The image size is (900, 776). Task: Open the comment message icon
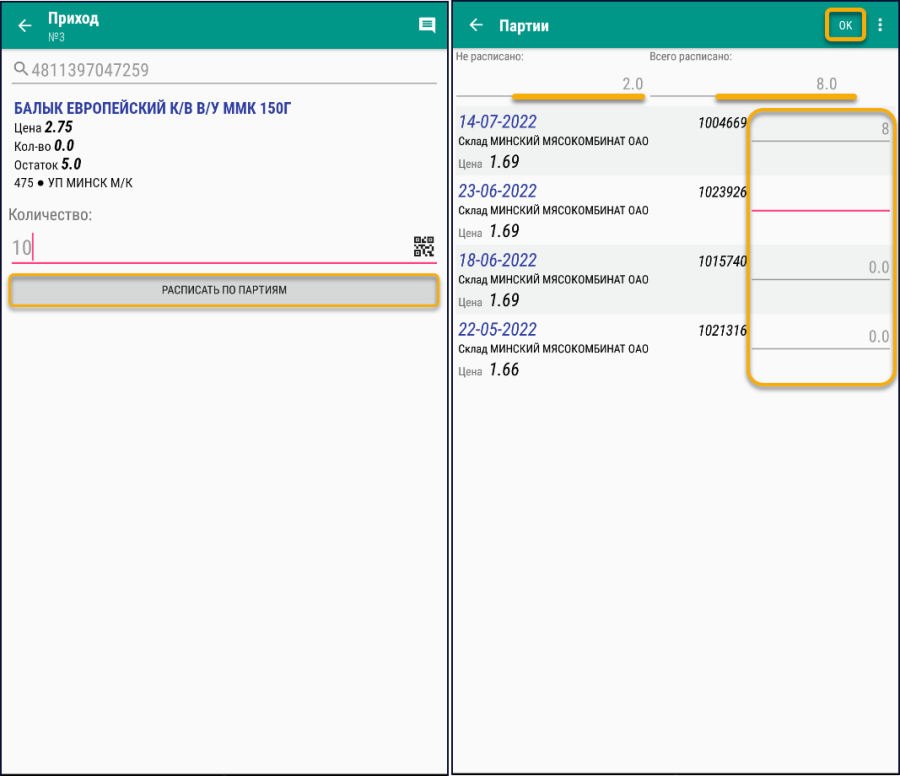[427, 26]
